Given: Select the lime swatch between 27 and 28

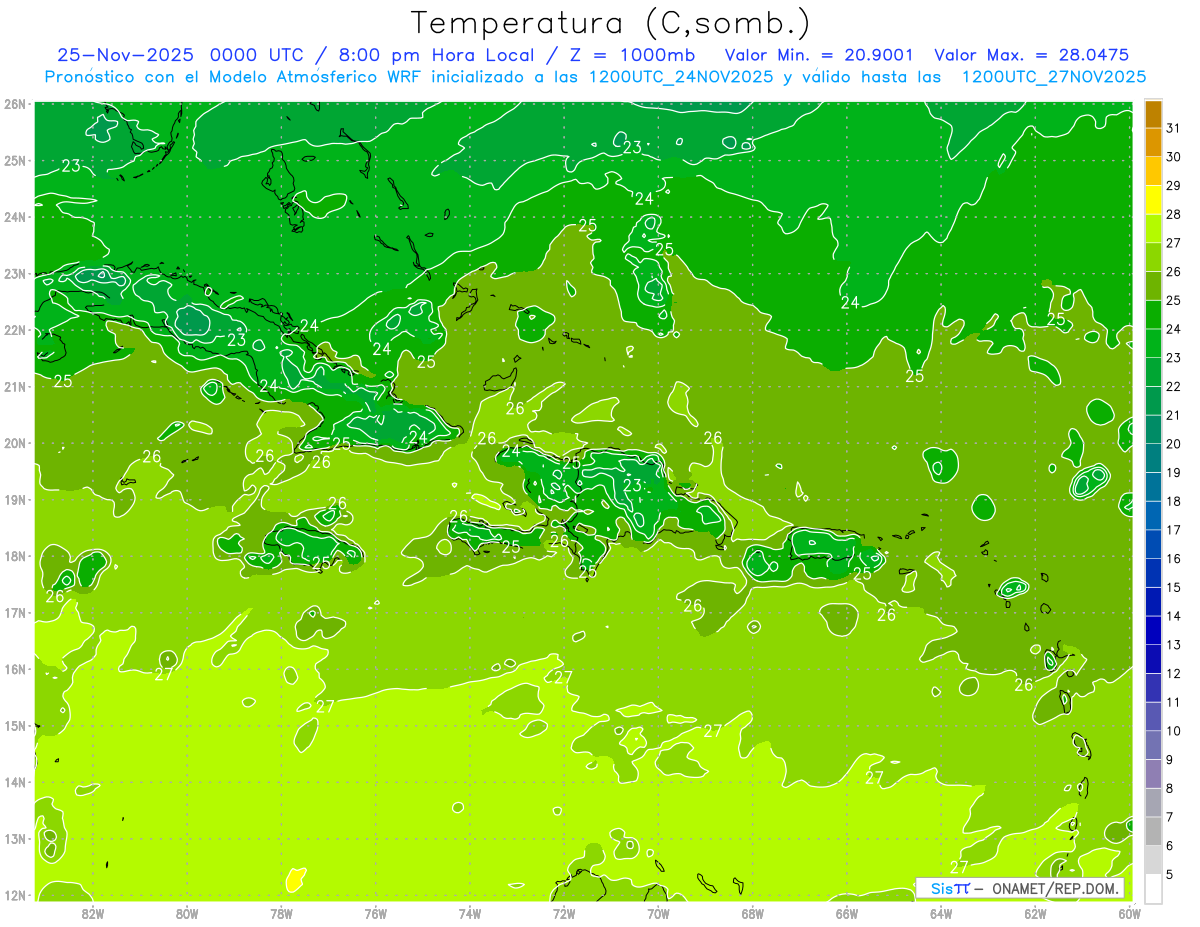Looking at the screenshot, I should 1153,229.
